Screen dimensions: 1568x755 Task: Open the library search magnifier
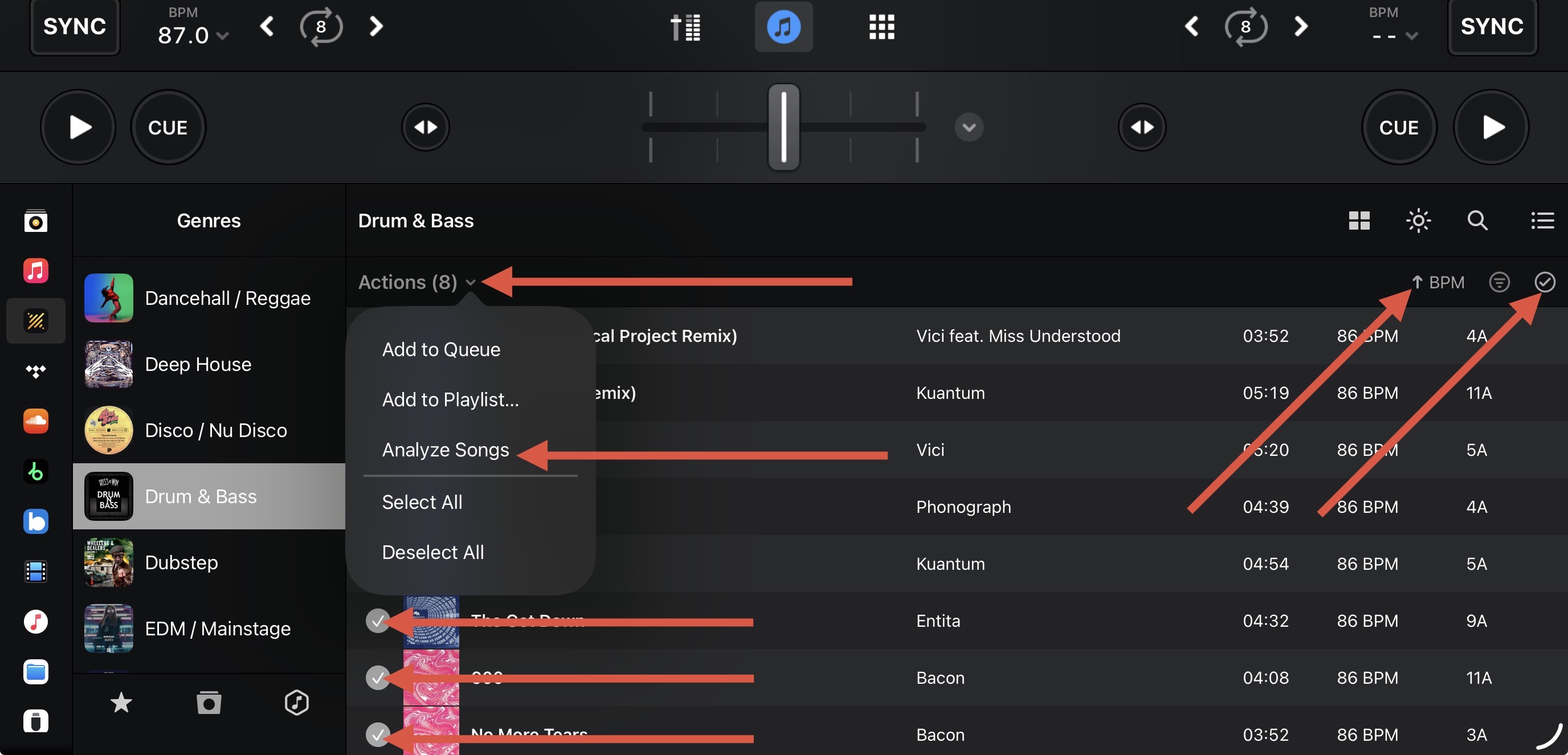[x=1477, y=221]
